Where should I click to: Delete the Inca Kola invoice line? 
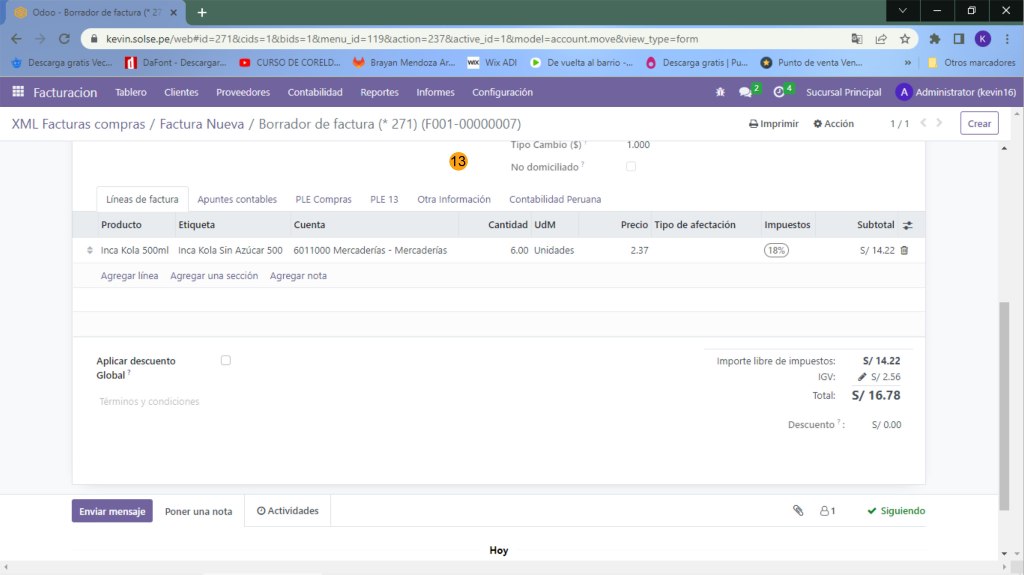904,250
